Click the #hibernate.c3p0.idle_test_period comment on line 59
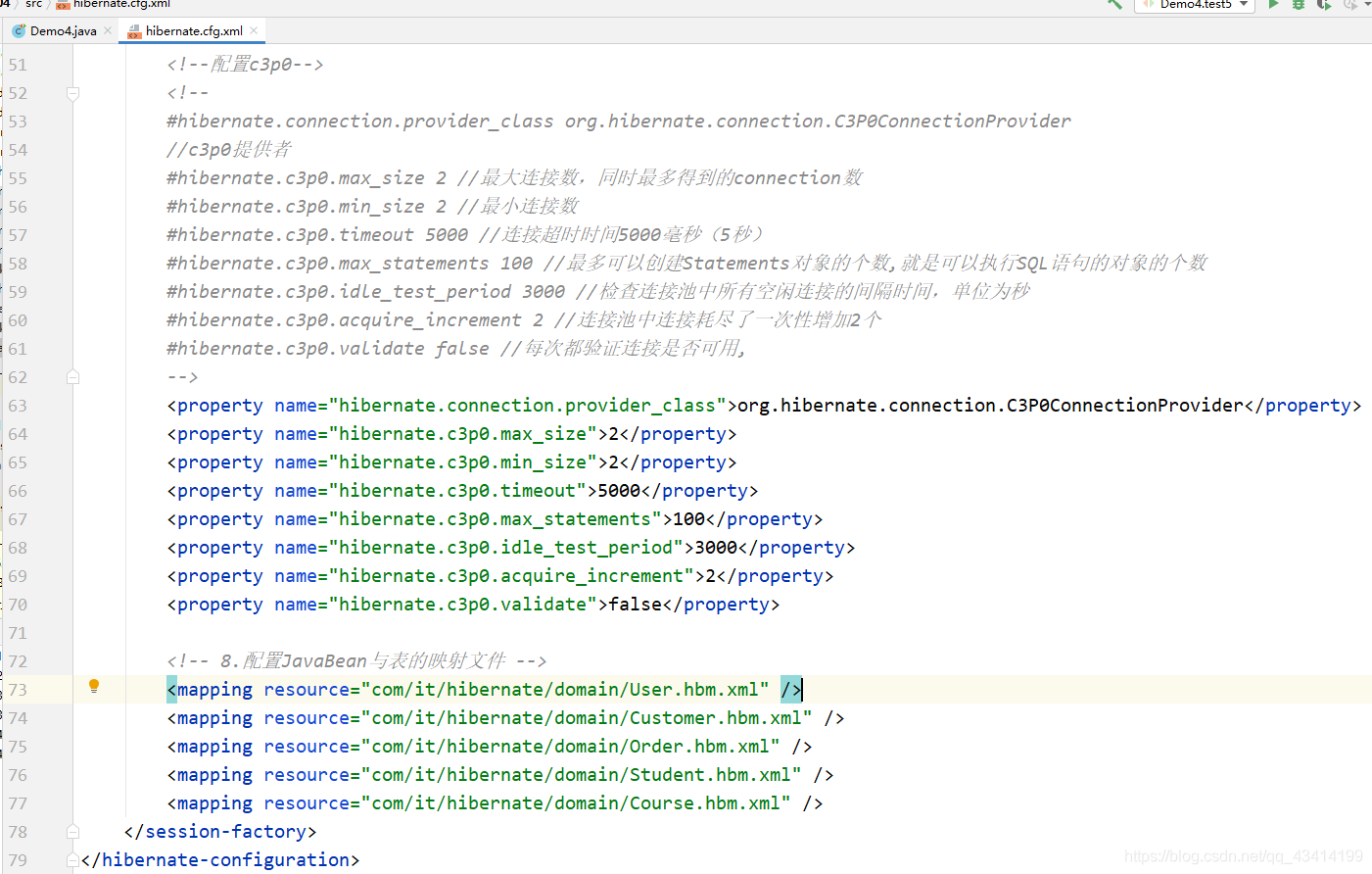Viewport: 1372px width, 874px height. 598,292
